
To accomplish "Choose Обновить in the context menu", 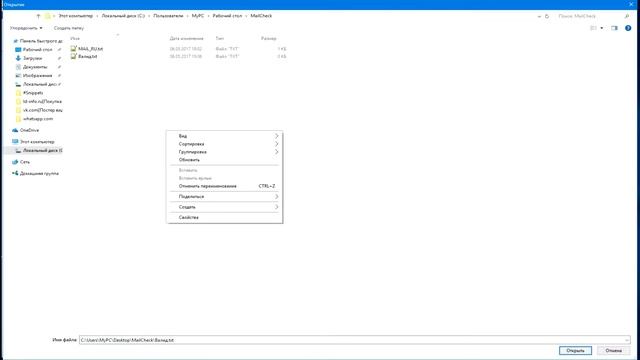I will tap(224, 160).
